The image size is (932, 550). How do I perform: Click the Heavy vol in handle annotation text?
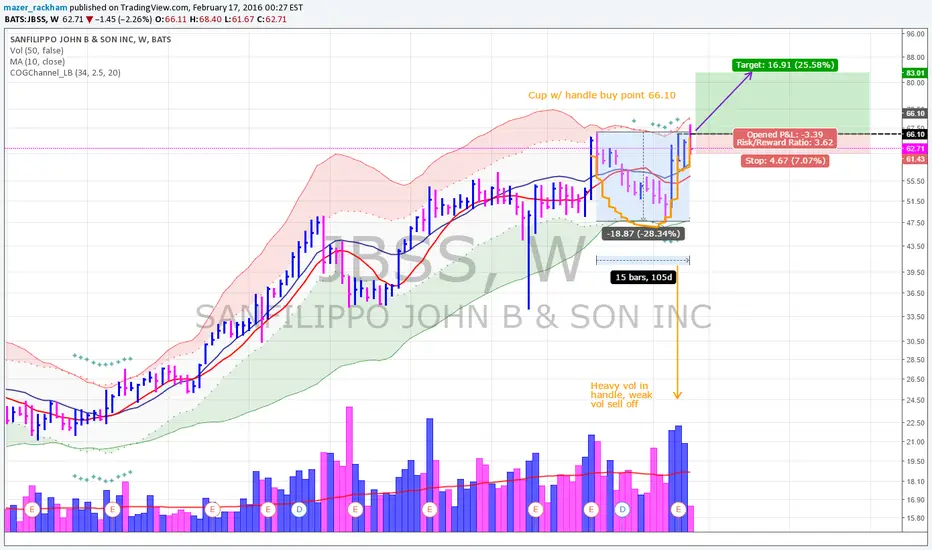pos(621,395)
